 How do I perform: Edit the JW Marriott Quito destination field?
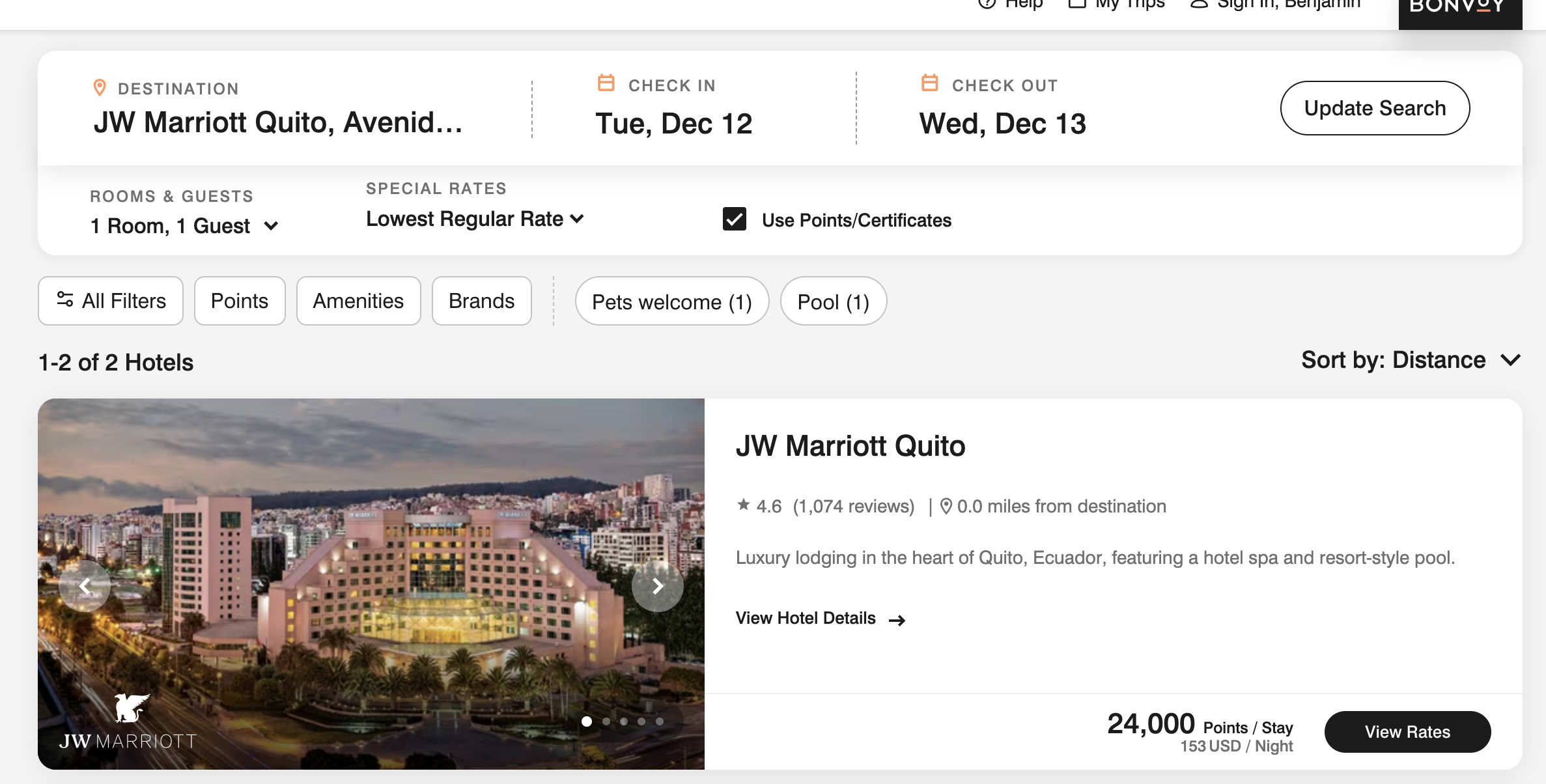tap(279, 122)
